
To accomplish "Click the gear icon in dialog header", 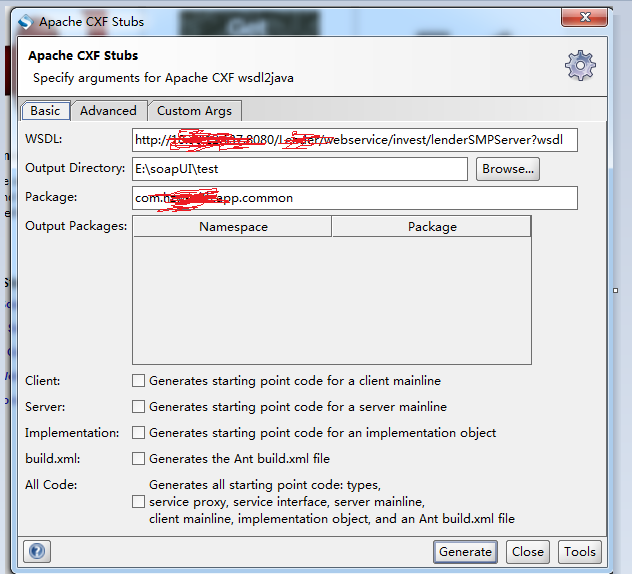I will click(x=580, y=65).
